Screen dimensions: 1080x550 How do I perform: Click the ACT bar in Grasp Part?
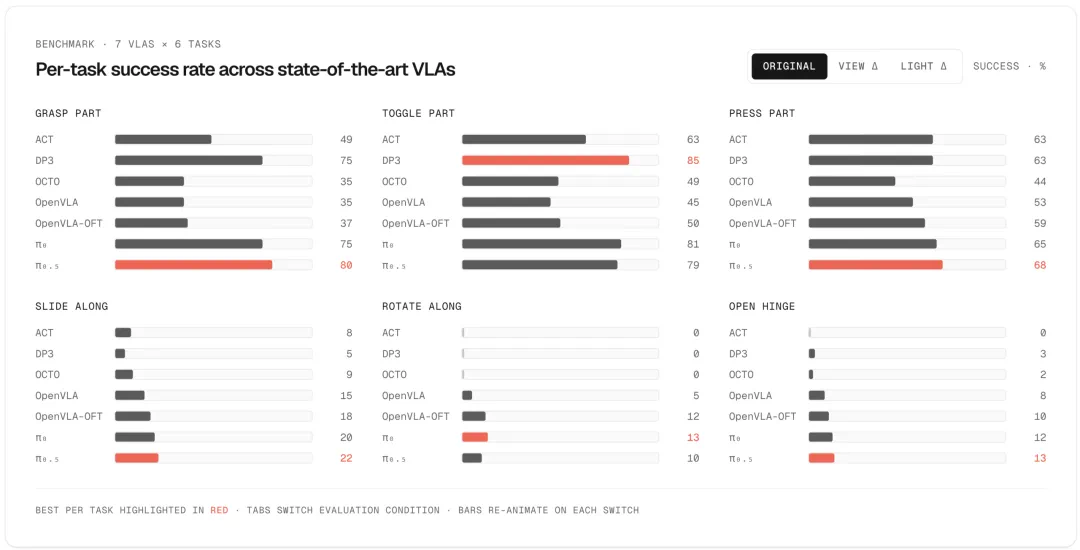pos(163,140)
